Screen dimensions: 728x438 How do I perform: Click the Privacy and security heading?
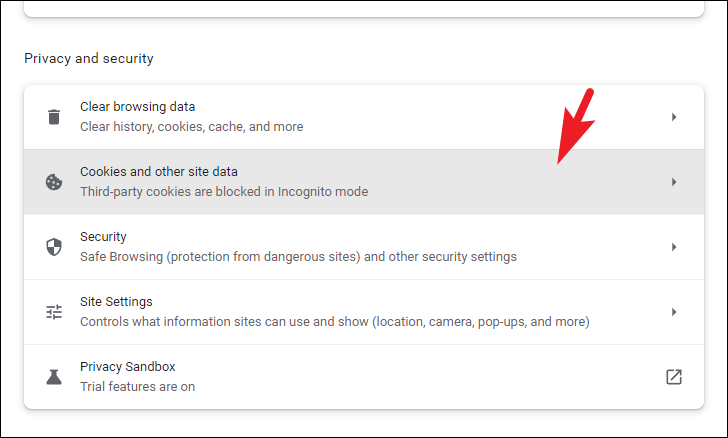coord(89,59)
